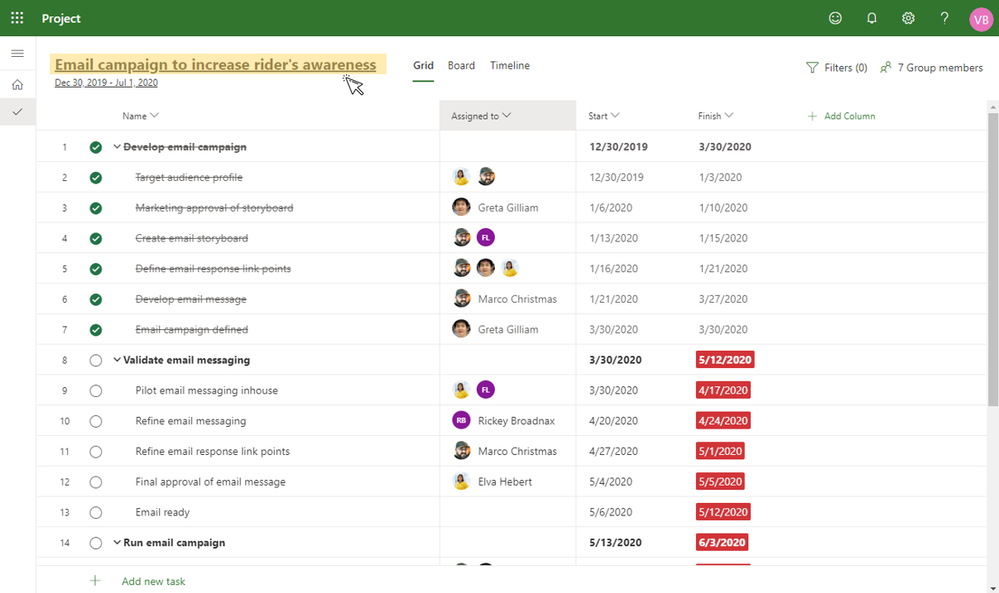The image size is (999, 593).
Task: Click the help question mark icon
Action: click(944, 18)
